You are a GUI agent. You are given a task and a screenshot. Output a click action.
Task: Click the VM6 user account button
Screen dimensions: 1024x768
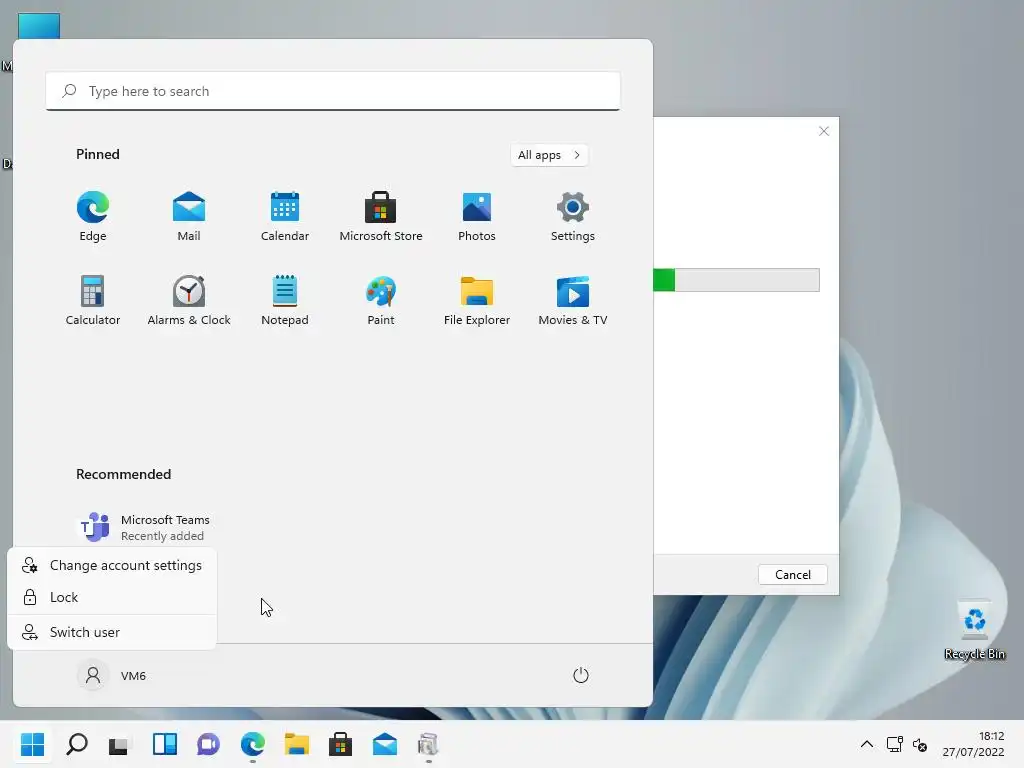112,675
